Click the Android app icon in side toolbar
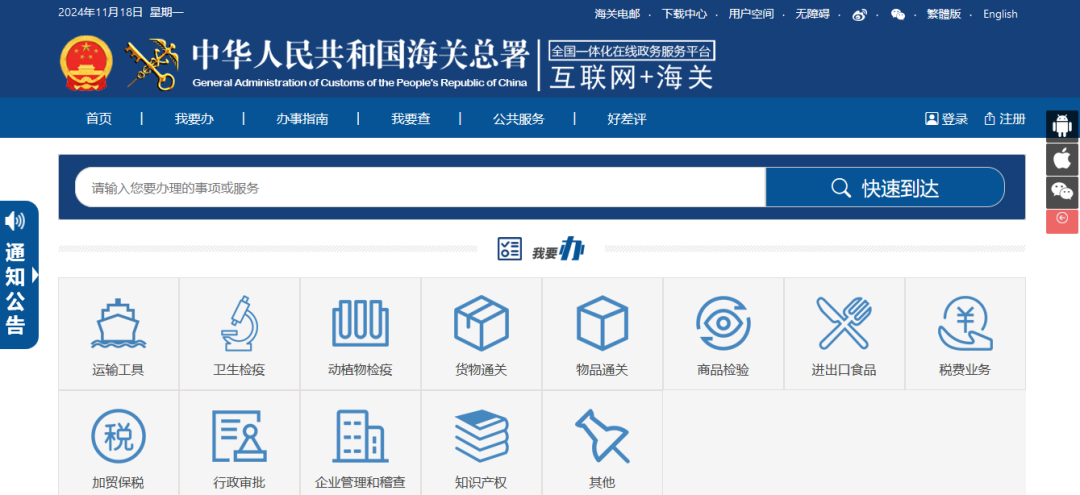This screenshot has height=495, width=1080. click(1062, 126)
